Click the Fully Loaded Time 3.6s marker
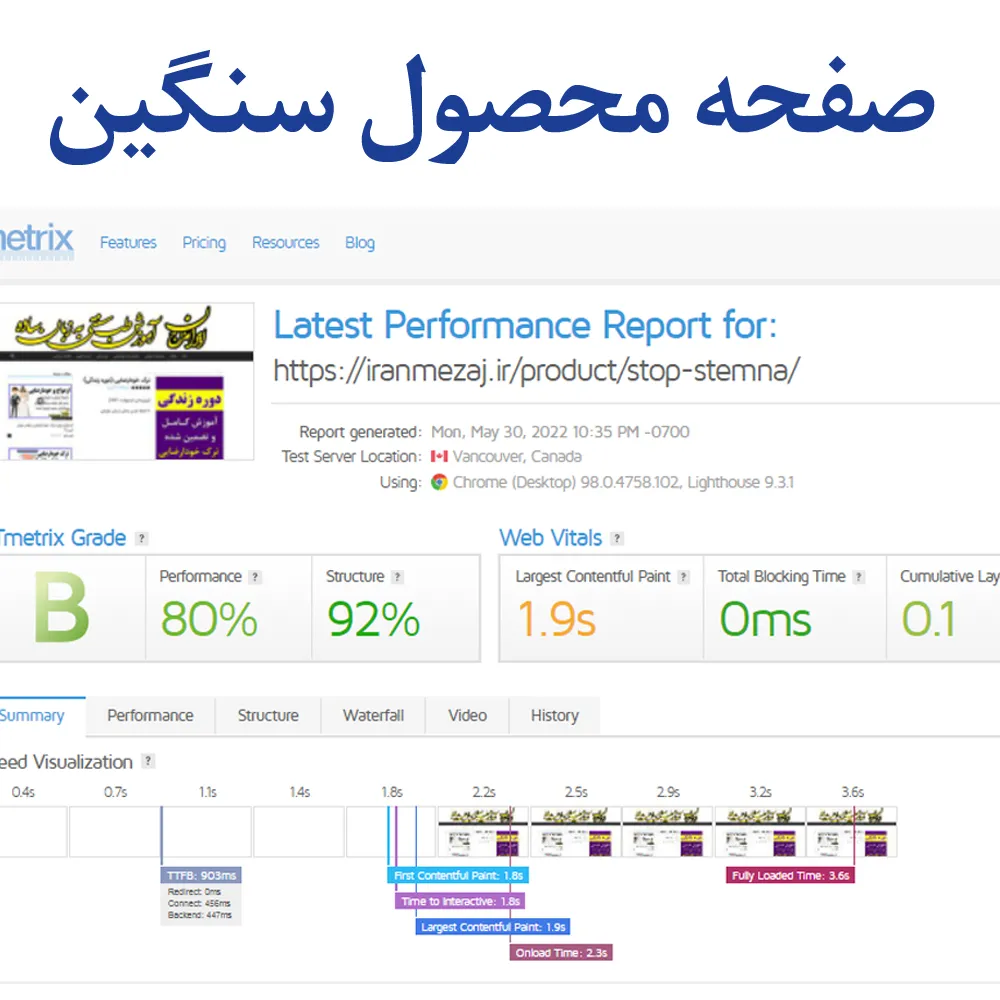1000x1000 pixels. (790, 876)
